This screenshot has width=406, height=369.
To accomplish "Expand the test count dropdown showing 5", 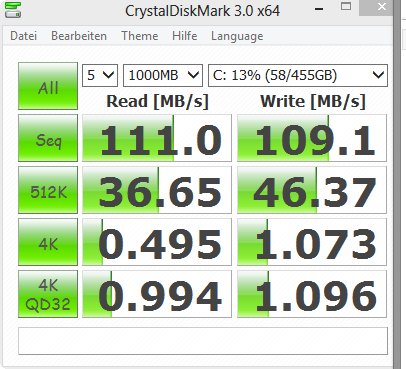I will 100,75.
